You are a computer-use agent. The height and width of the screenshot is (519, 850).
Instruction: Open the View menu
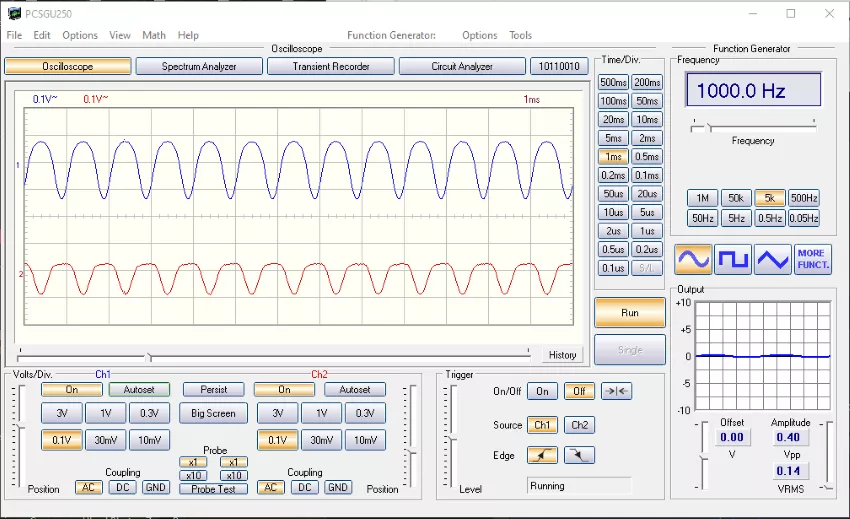(120, 35)
